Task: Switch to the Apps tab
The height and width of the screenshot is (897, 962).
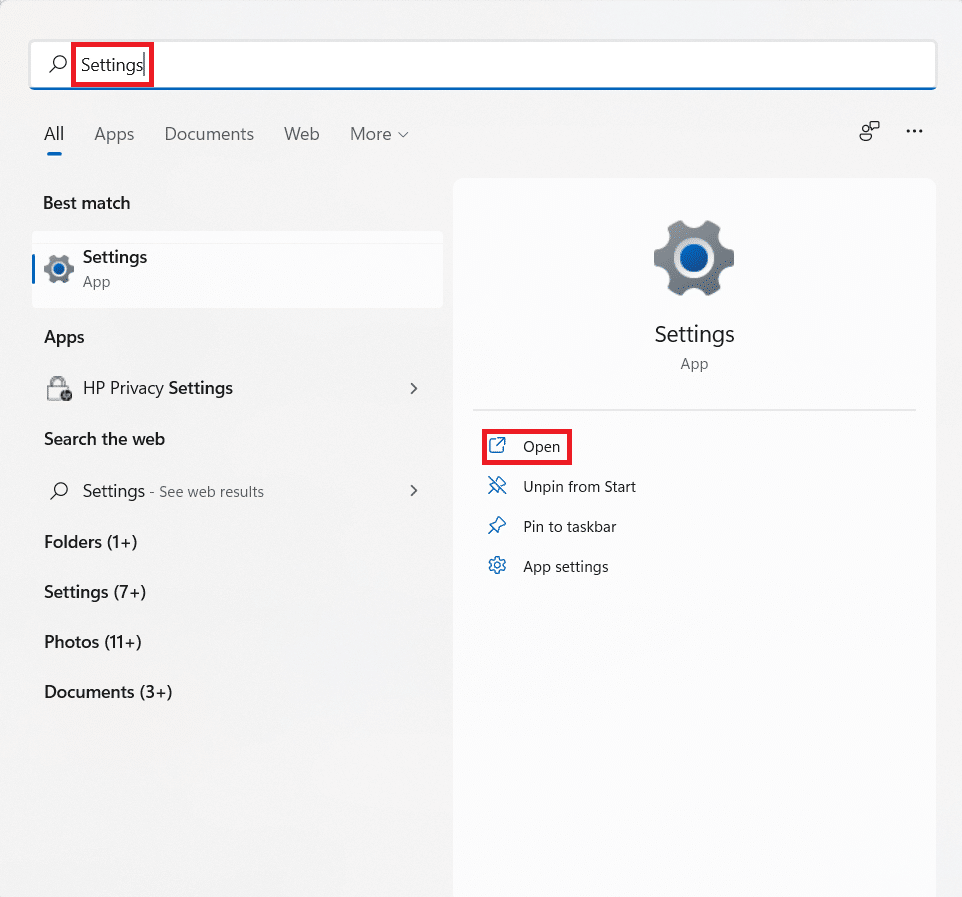Action: point(113,133)
